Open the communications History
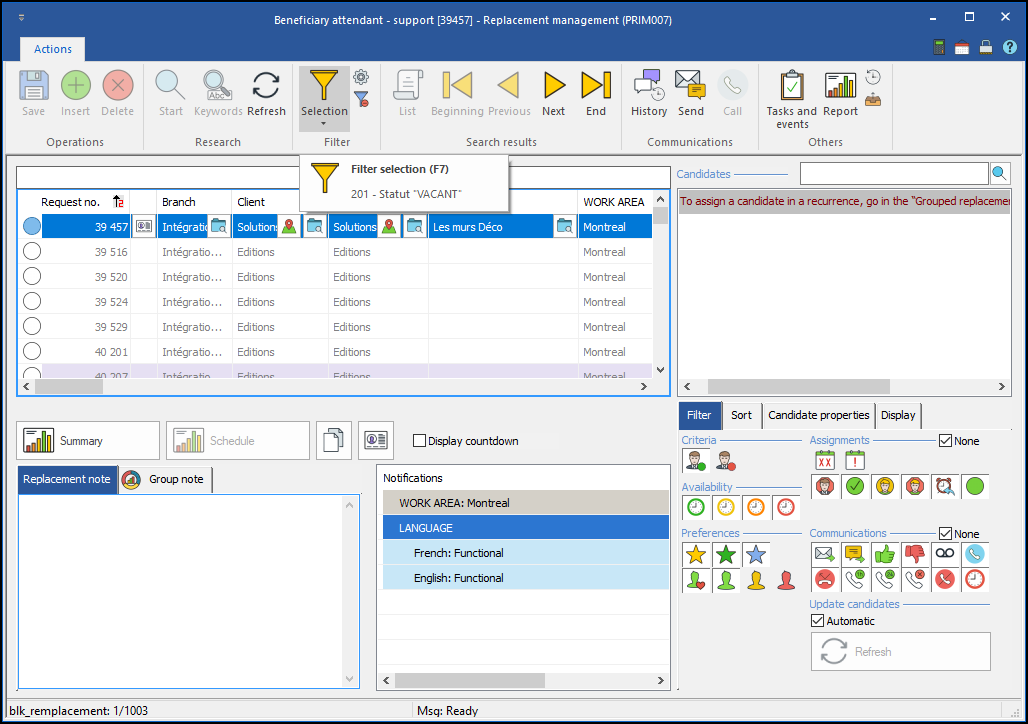 pyautogui.click(x=649, y=94)
